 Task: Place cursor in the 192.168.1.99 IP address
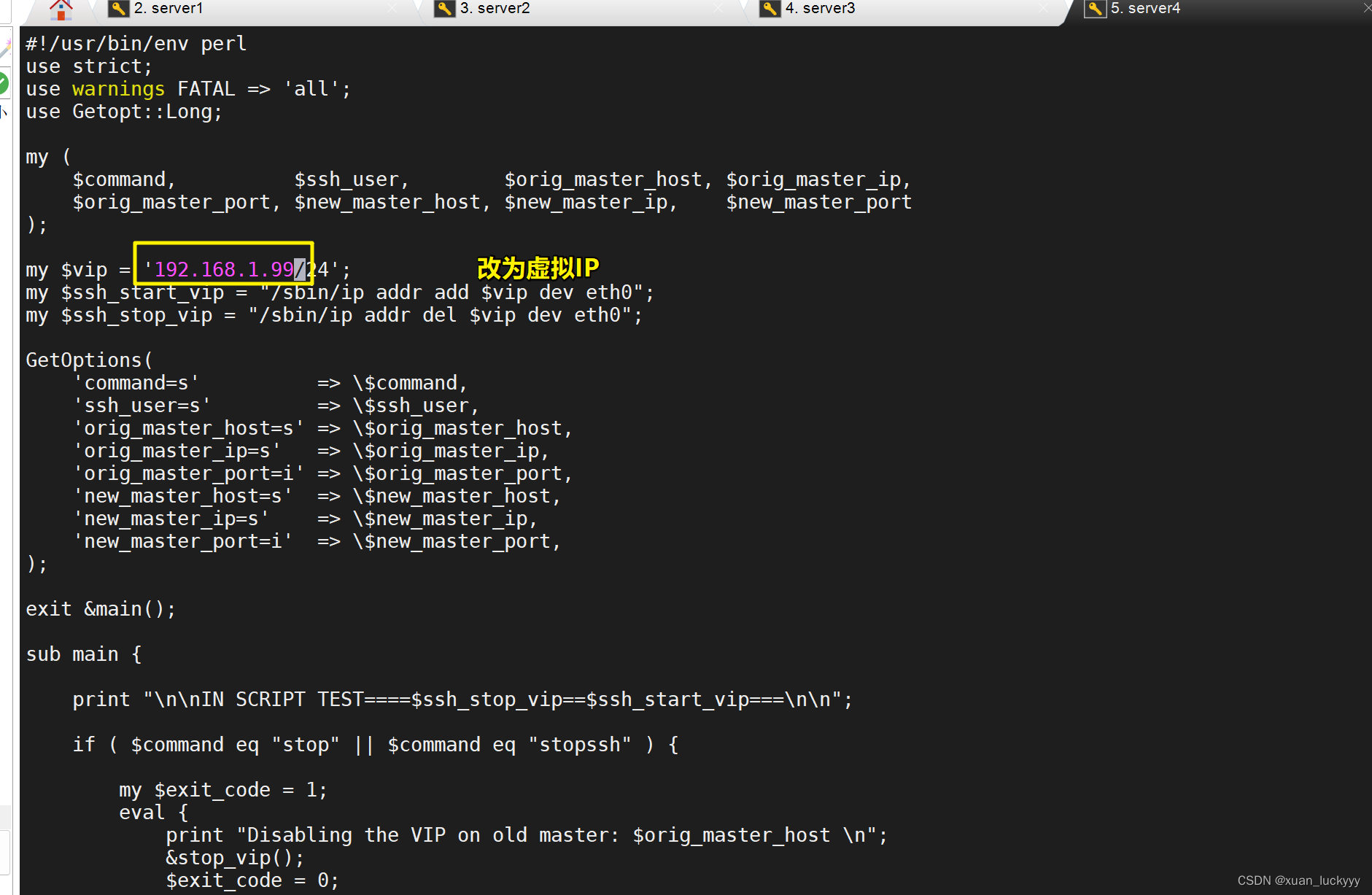click(x=224, y=270)
